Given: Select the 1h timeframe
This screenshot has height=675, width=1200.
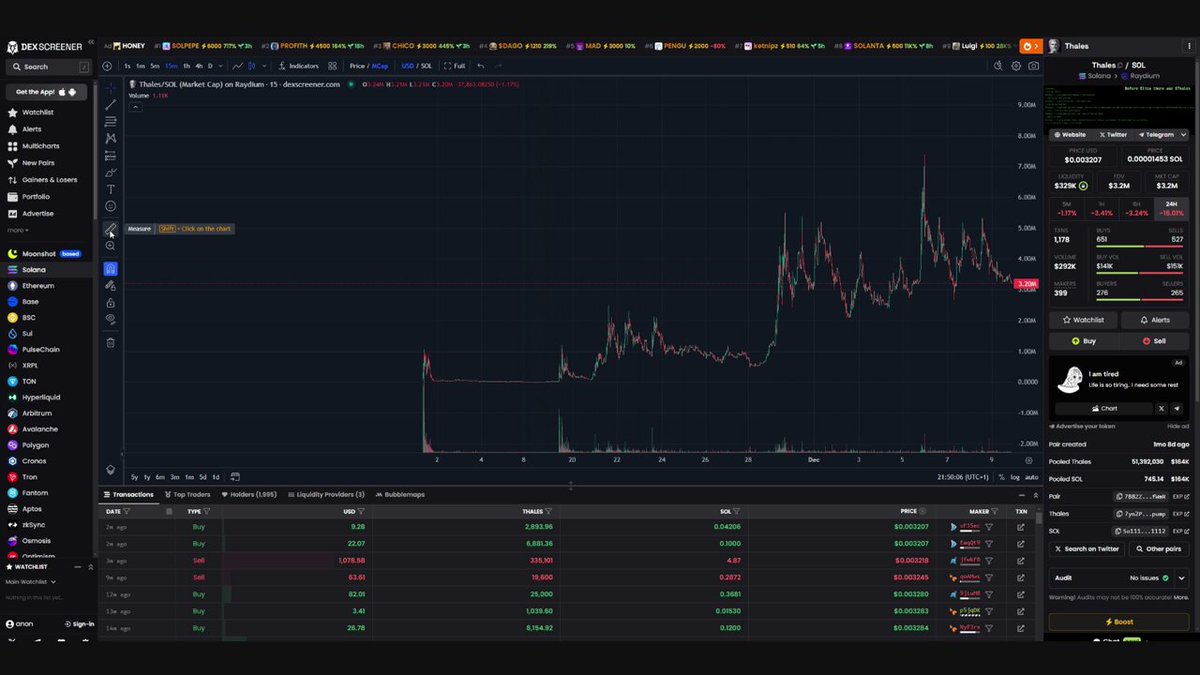Looking at the screenshot, I should click(x=186, y=66).
